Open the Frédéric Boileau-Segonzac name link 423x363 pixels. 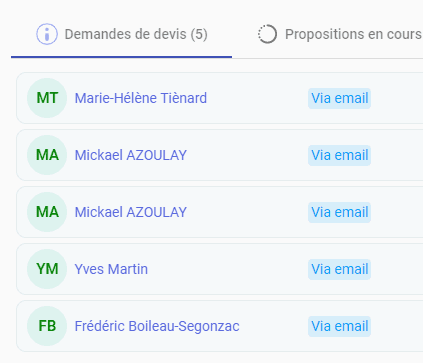point(157,326)
